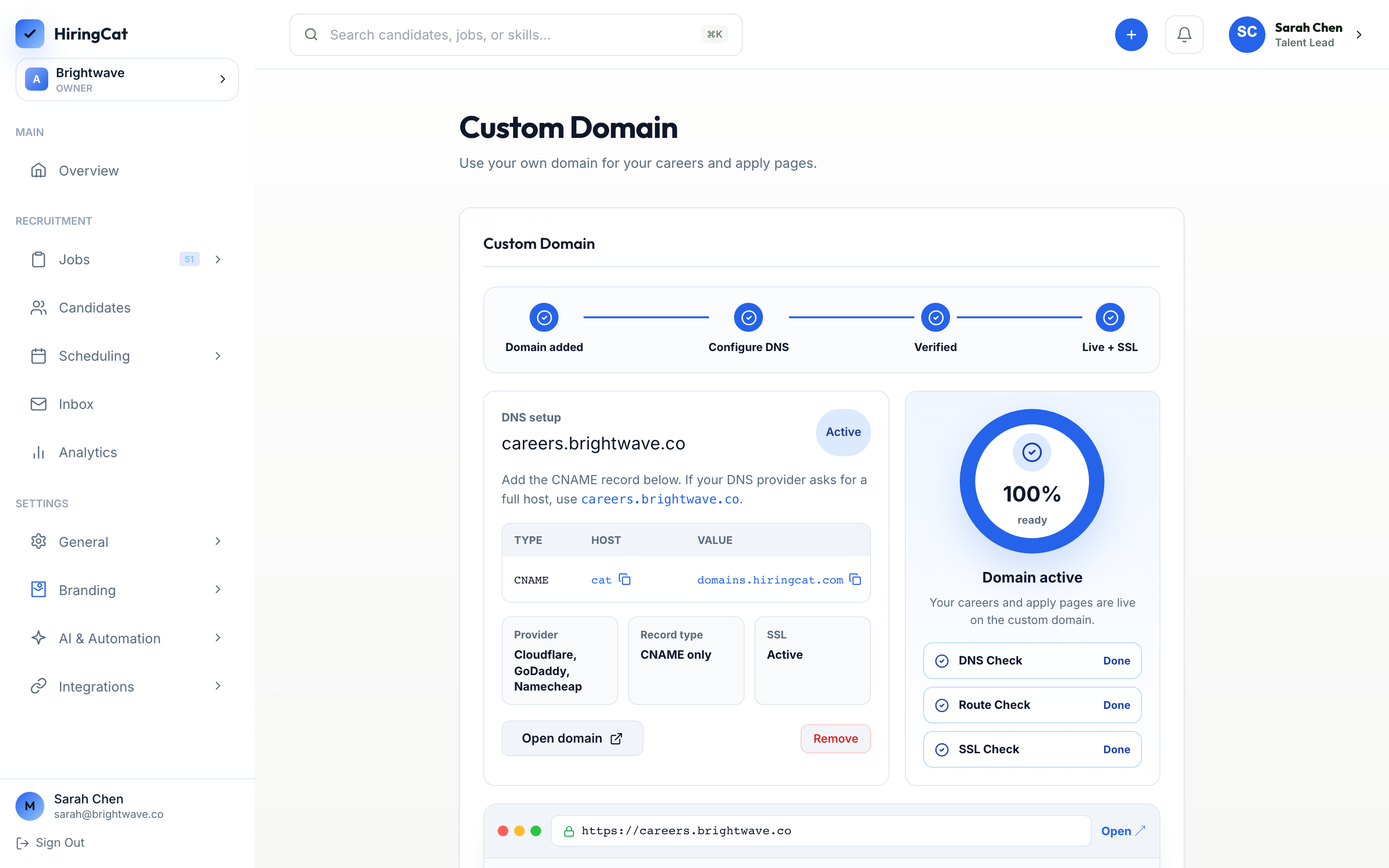Click the CNAME only record type value

click(676, 655)
